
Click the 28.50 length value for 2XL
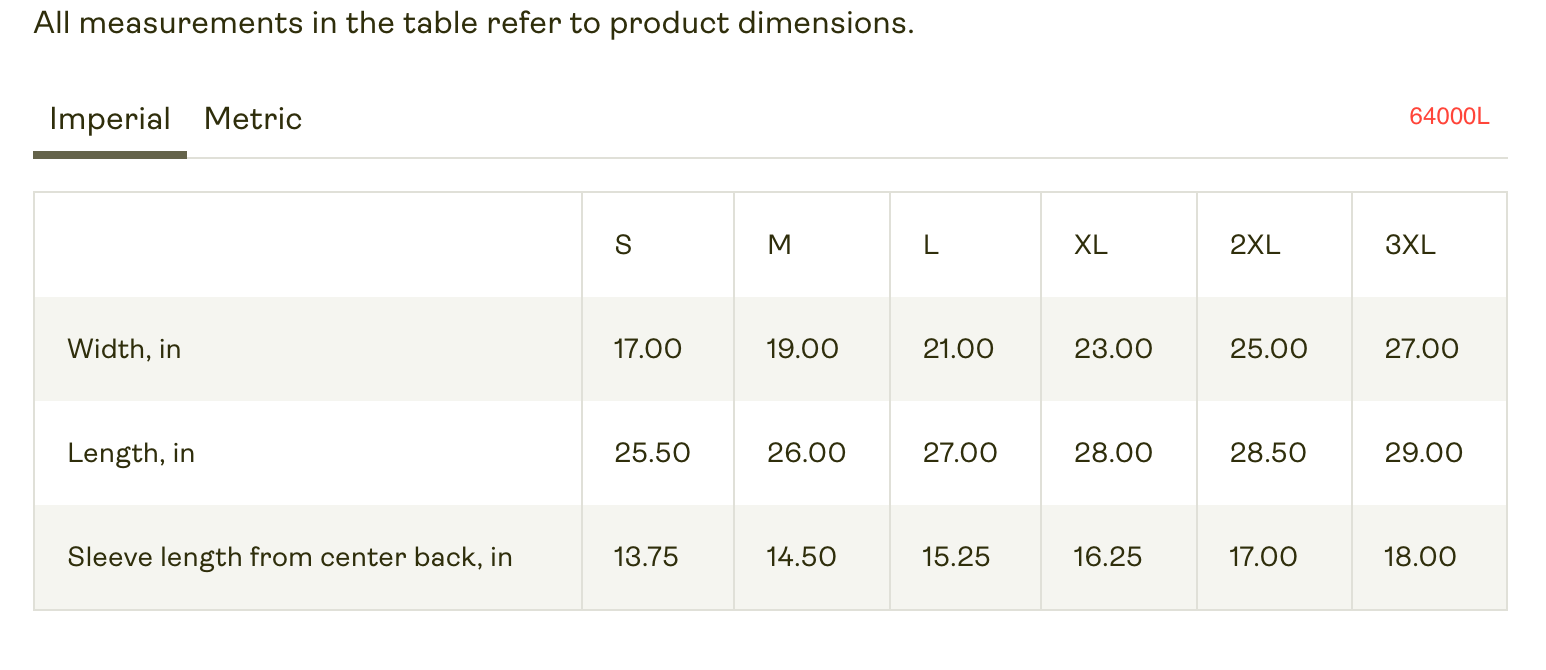pyautogui.click(x=1268, y=453)
